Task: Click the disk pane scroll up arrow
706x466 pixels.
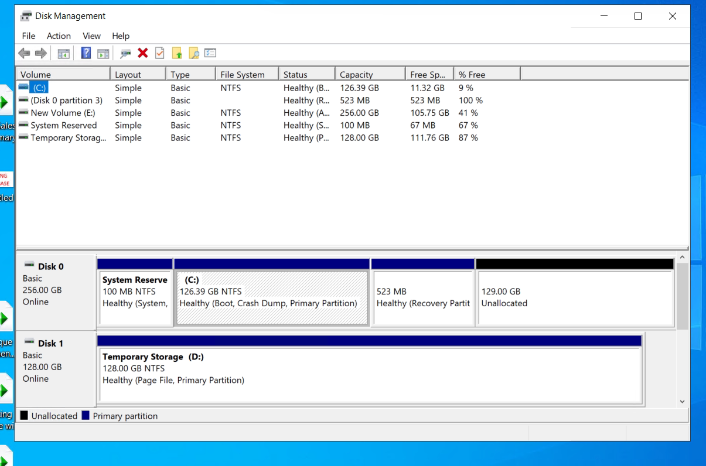Action: click(682, 258)
